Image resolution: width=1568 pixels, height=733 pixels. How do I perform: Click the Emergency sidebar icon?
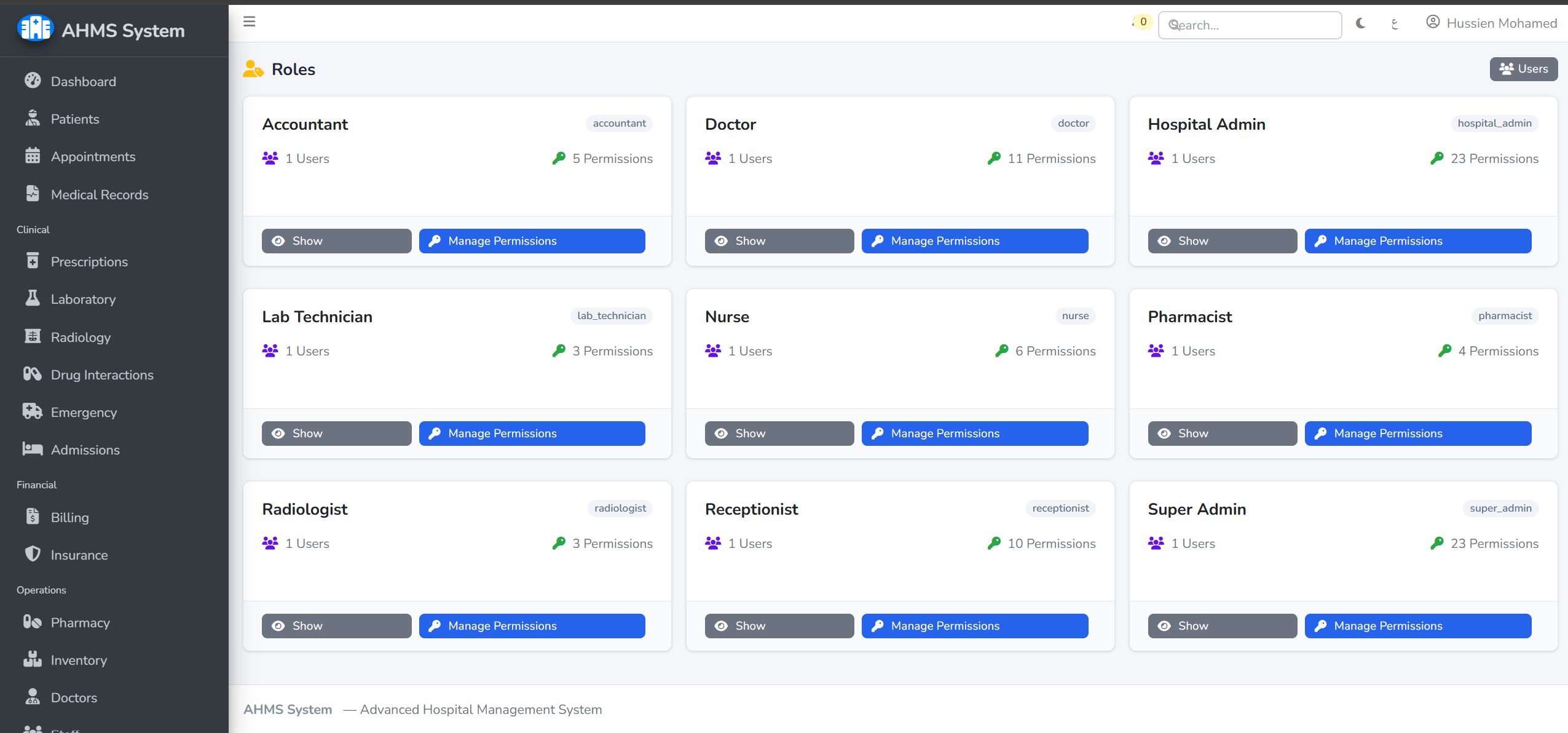(33, 412)
